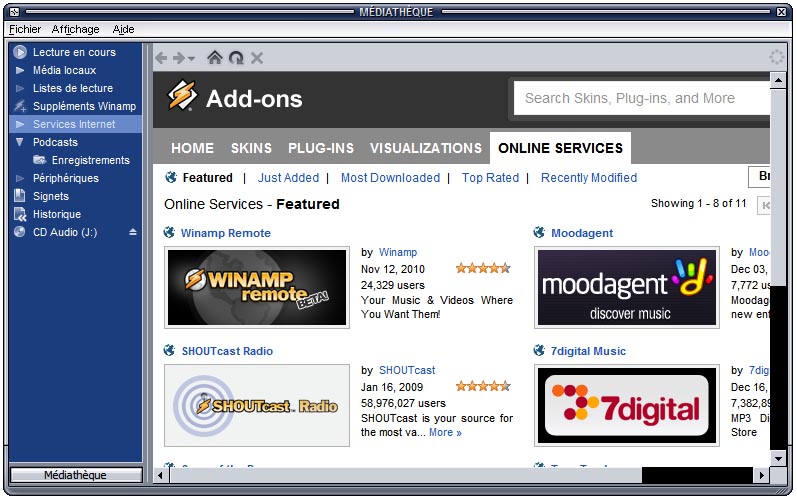Click the Médiathèque button at bottom left
797x502 pixels.
coord(75,475)
